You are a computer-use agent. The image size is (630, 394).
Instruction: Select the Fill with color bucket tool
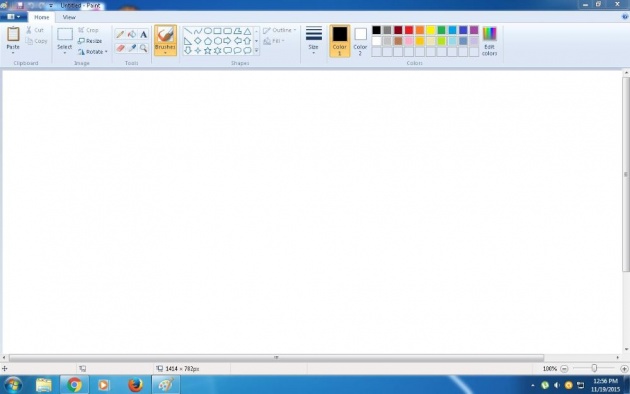(x=132, y=35)
